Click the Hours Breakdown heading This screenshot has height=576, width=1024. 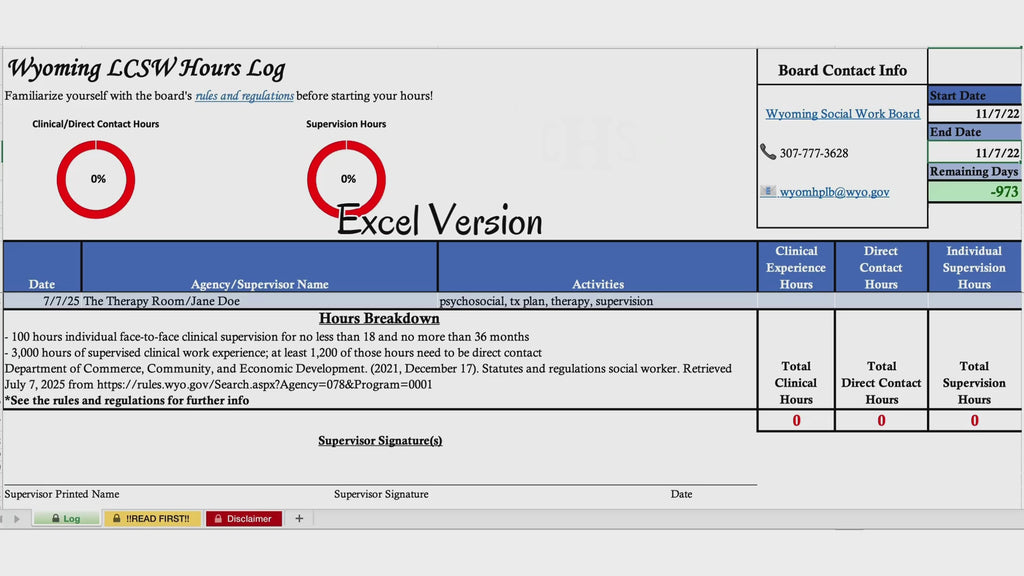(379, 319)
